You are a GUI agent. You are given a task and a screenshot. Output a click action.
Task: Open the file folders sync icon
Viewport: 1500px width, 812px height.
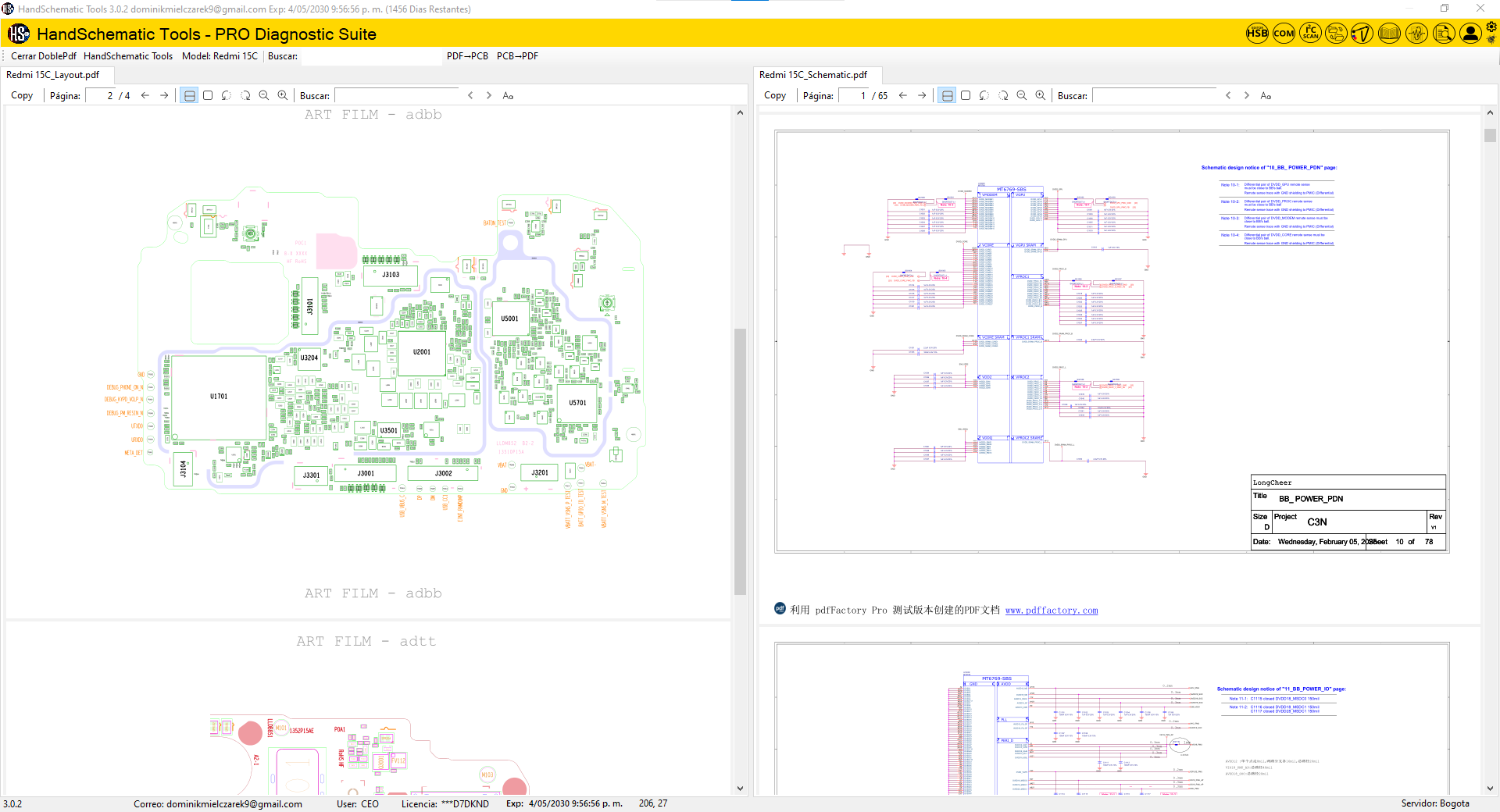click(x=1337, y=34)
